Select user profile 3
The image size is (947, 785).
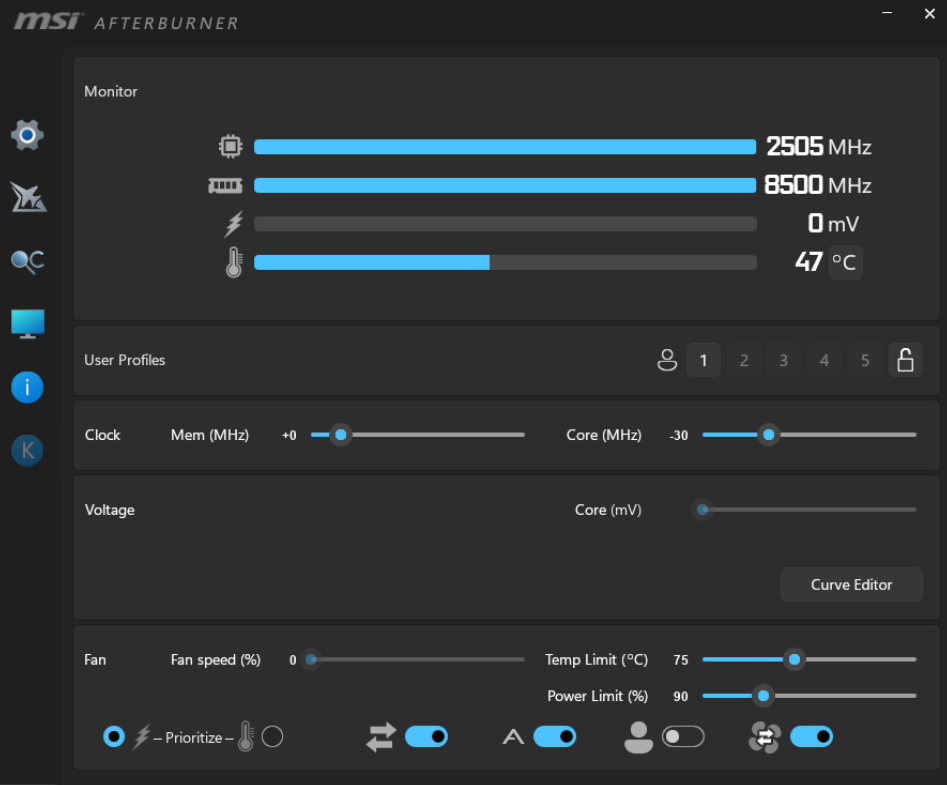click(x=784, y=360)
